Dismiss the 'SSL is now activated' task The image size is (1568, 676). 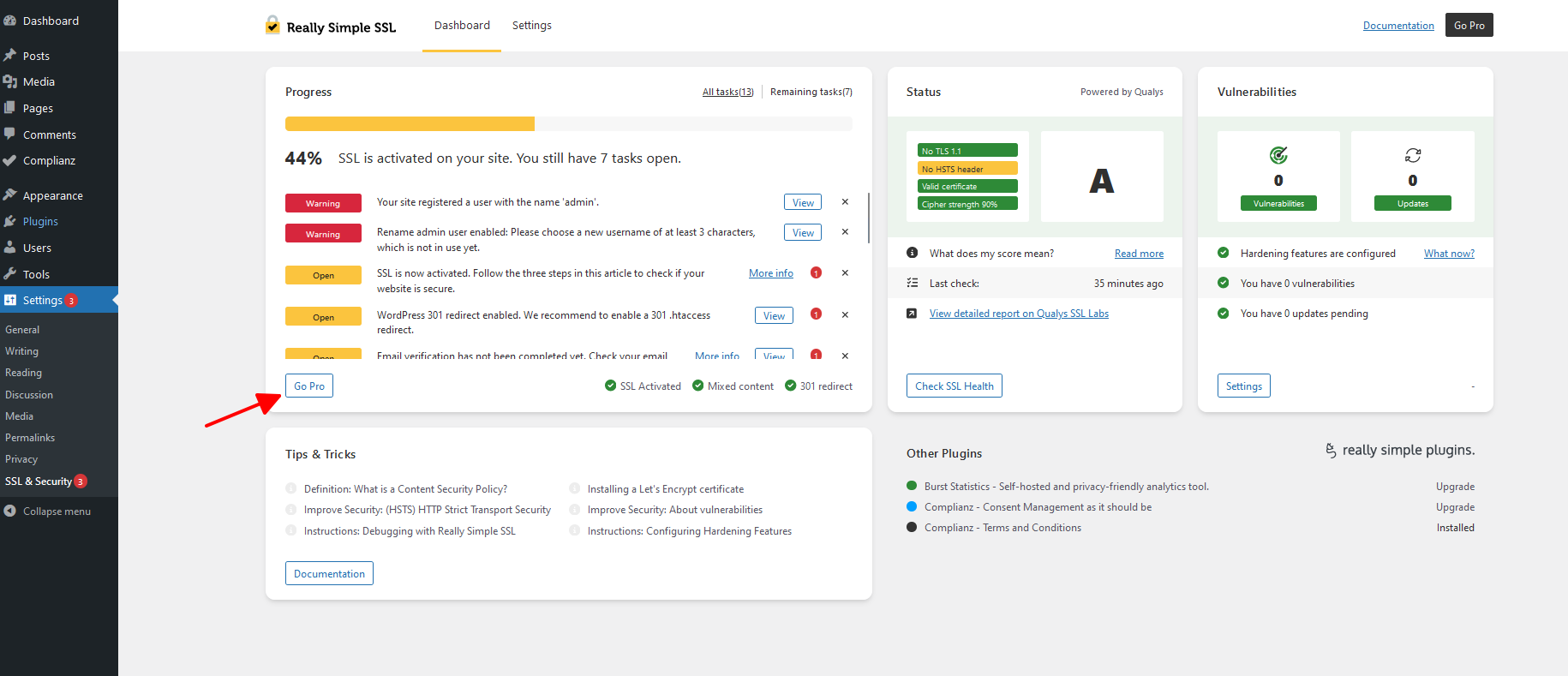point(845,273)
